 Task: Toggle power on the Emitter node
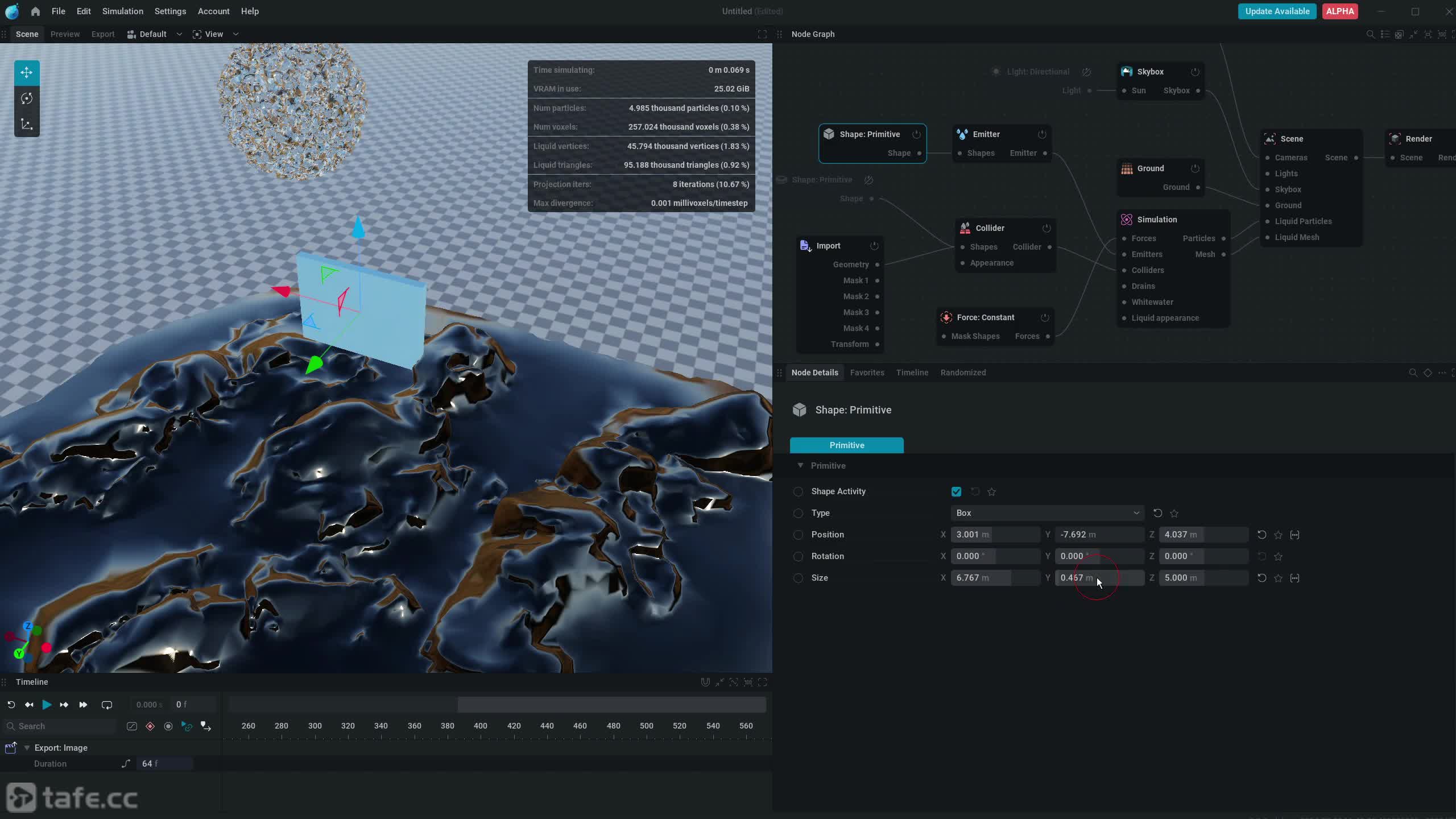[x=1042, y=134]
